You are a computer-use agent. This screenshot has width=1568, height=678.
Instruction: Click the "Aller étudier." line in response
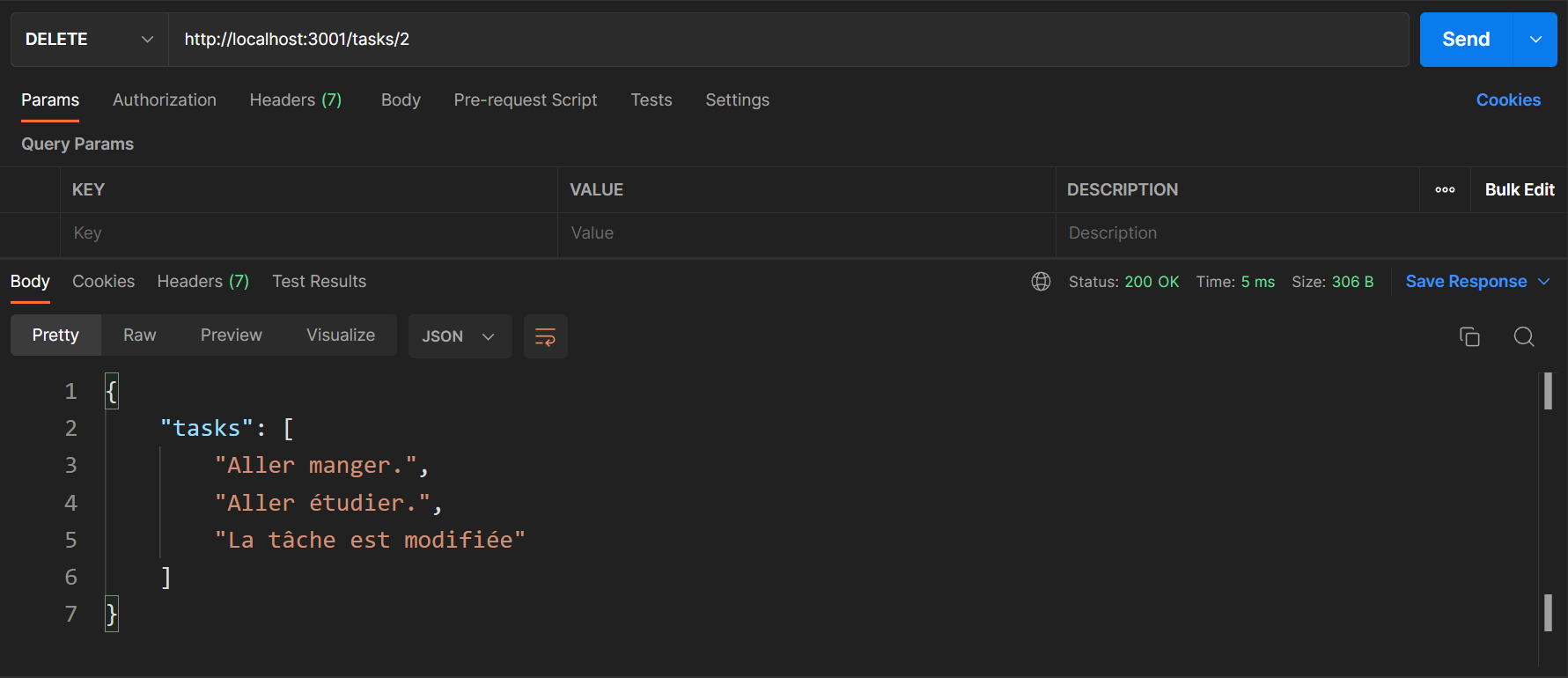coord(328,503)
